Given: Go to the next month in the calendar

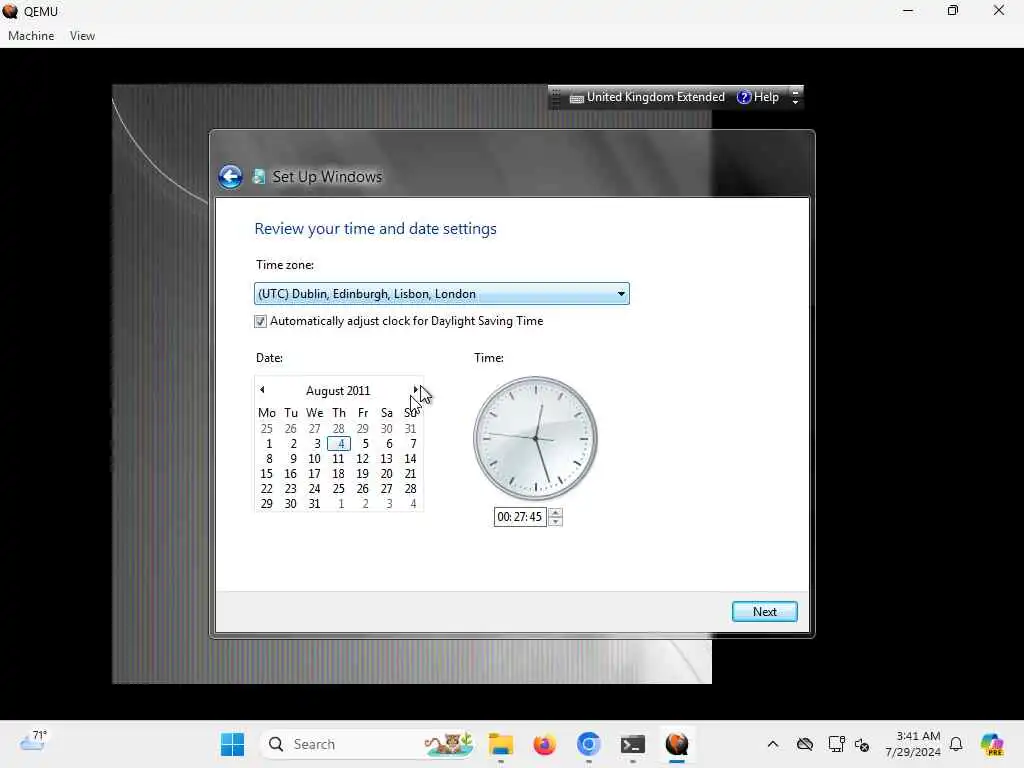Looking at the screenshot, I should point(415,390).
